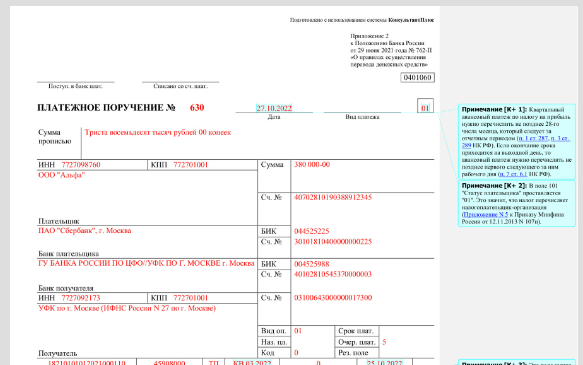Click payer INN 7727098760
Screen dimensions: 583x365
(x=81, y=165)
